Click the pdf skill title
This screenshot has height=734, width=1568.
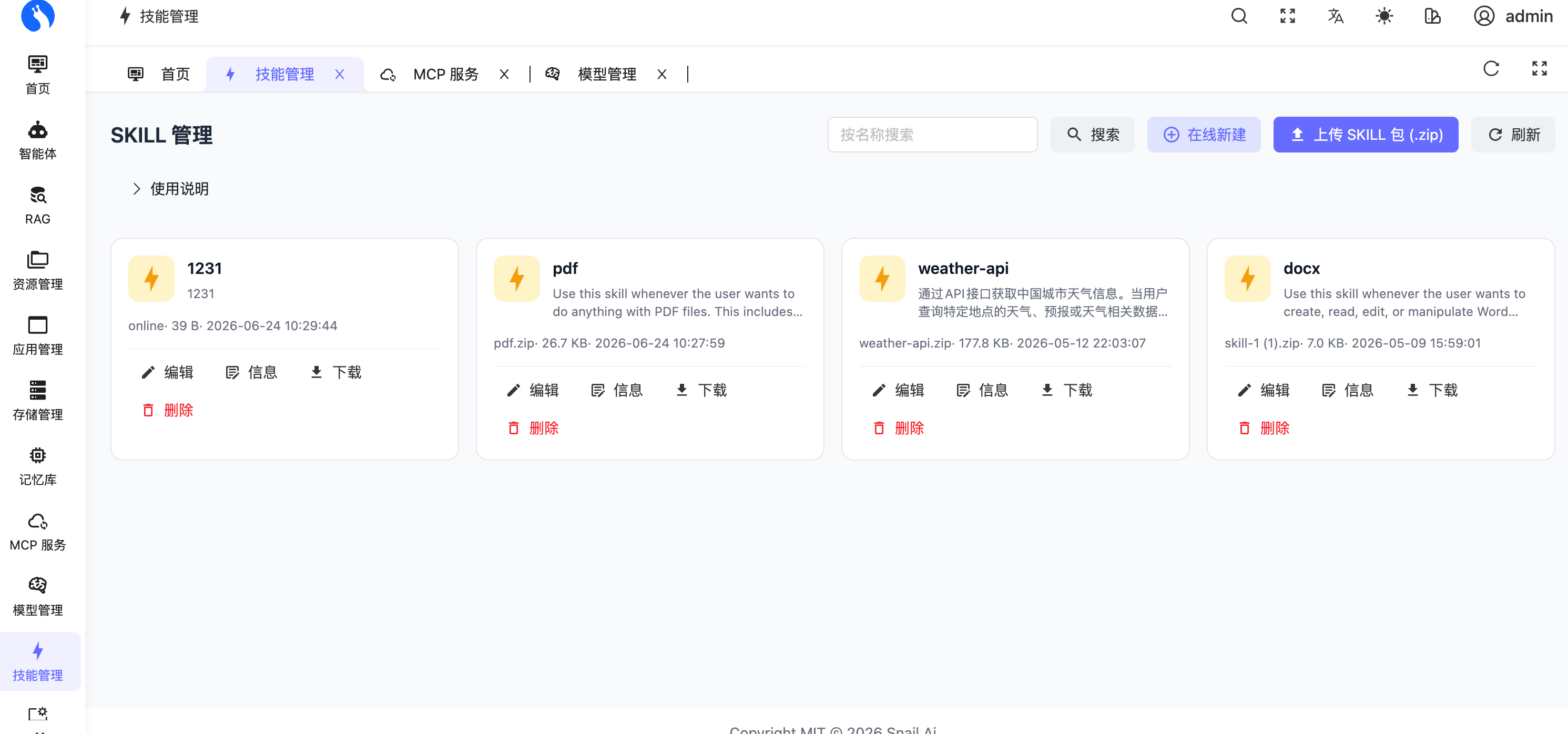tap(565, 268)
